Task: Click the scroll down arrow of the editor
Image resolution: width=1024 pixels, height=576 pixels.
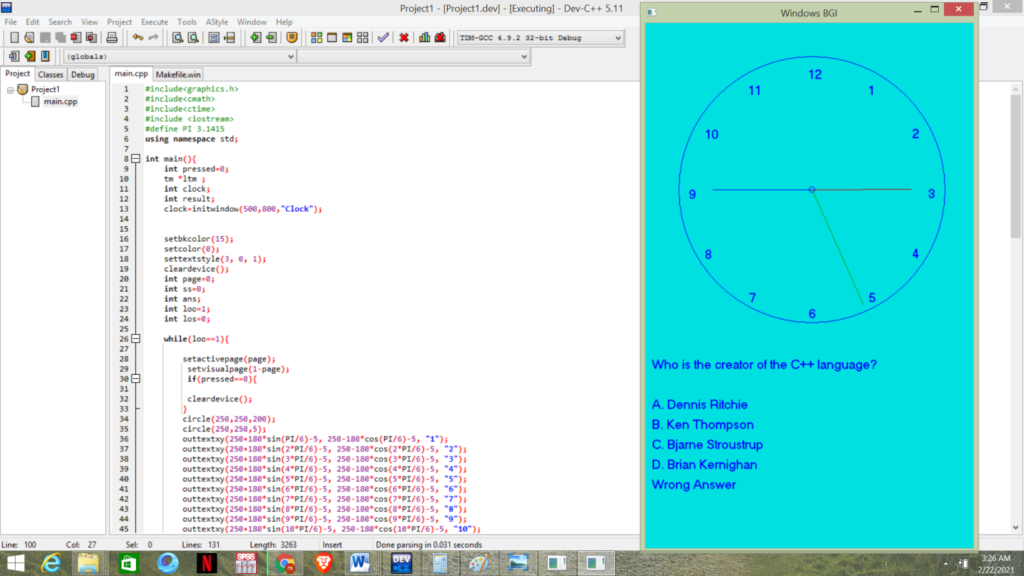Action: click(x=1016, y=528)
